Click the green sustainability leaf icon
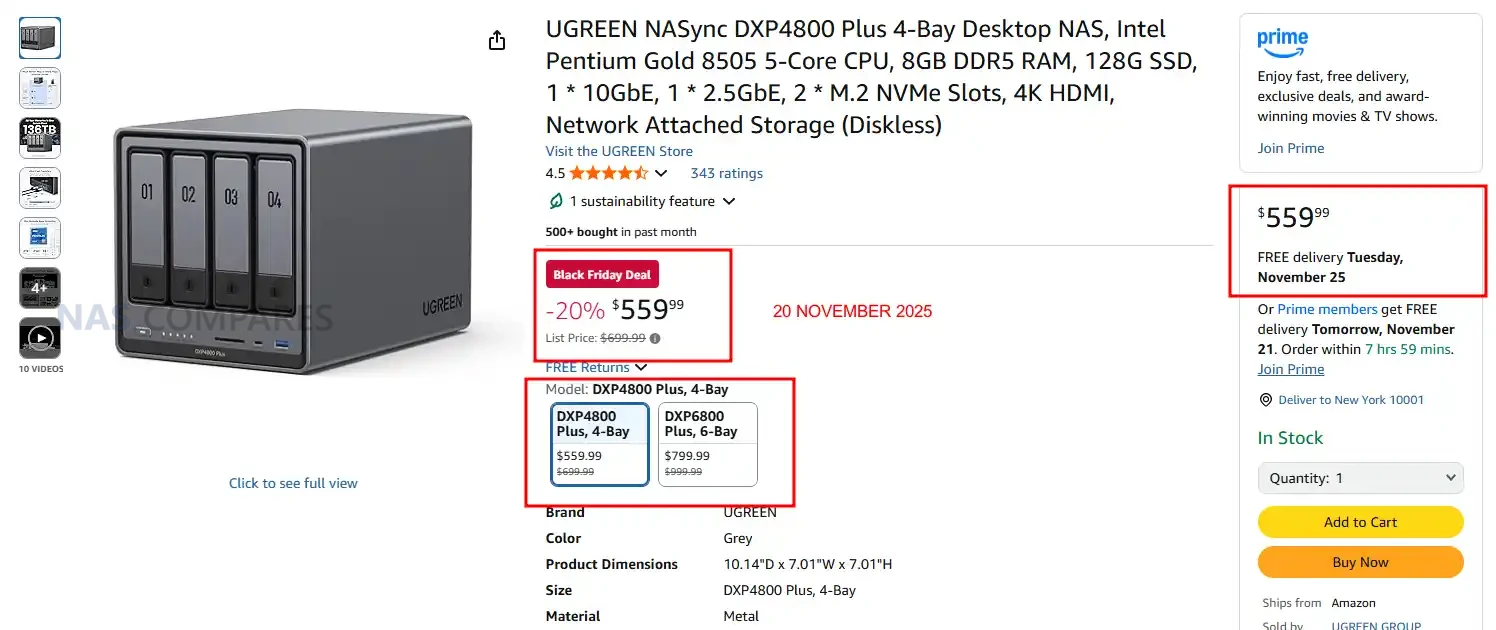The width and height of the screenshot is (1496, 630). (556, 201)
